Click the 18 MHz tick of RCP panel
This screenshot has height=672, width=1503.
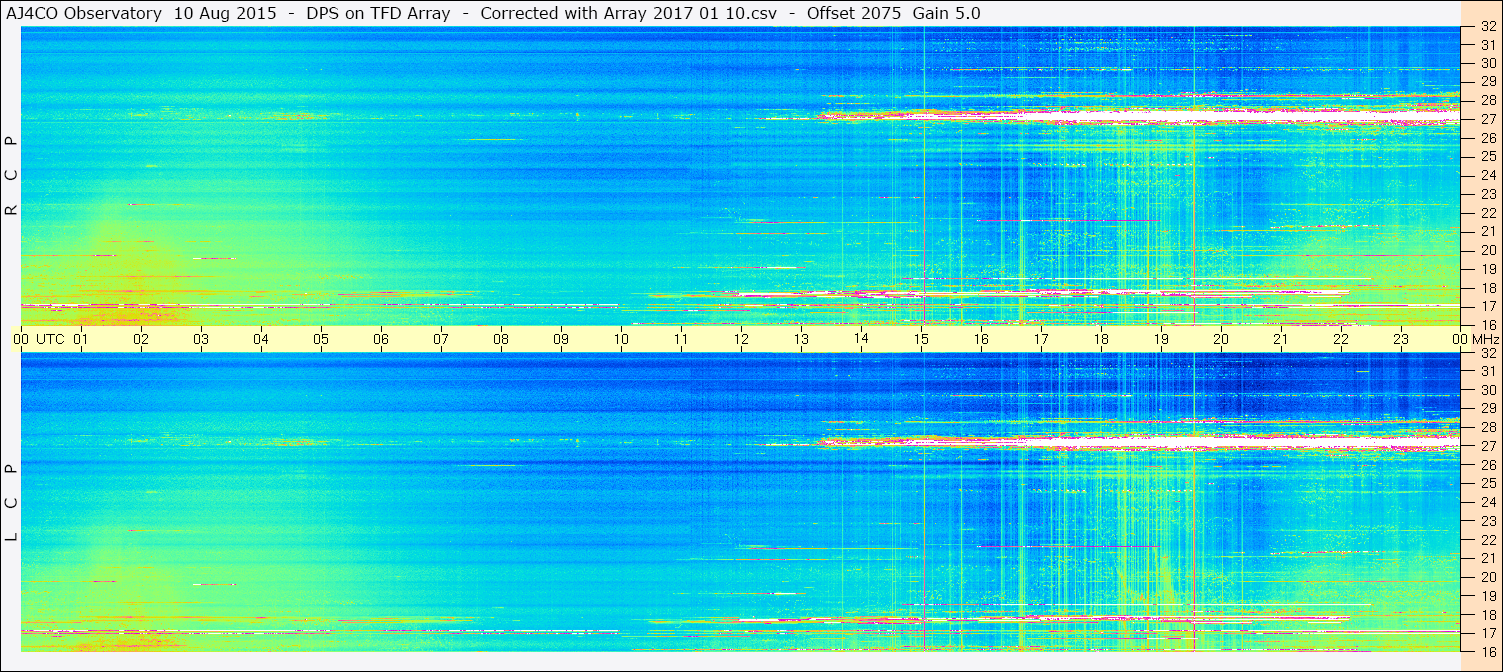[1487, 287]
